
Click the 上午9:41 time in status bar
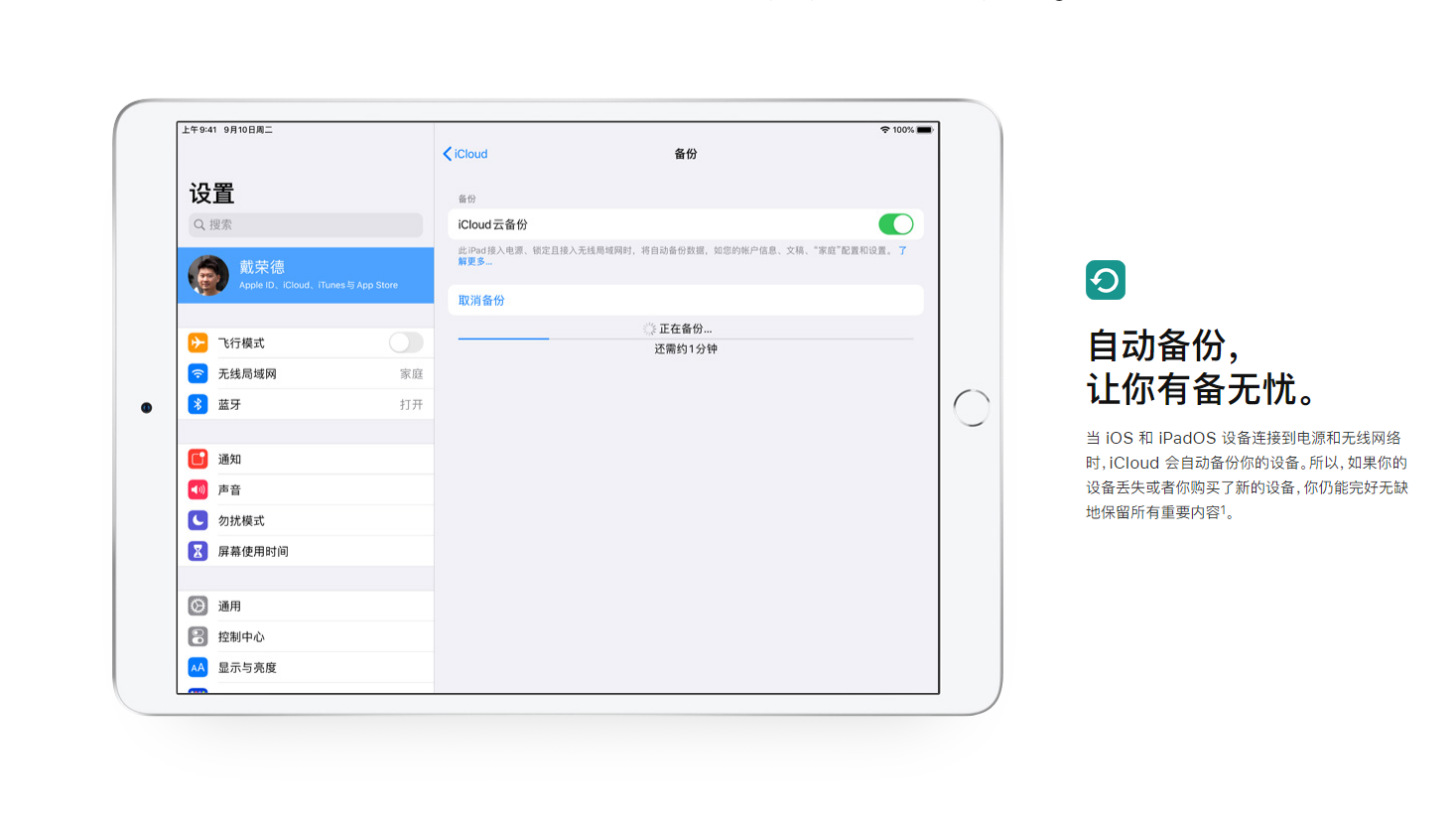199,130
